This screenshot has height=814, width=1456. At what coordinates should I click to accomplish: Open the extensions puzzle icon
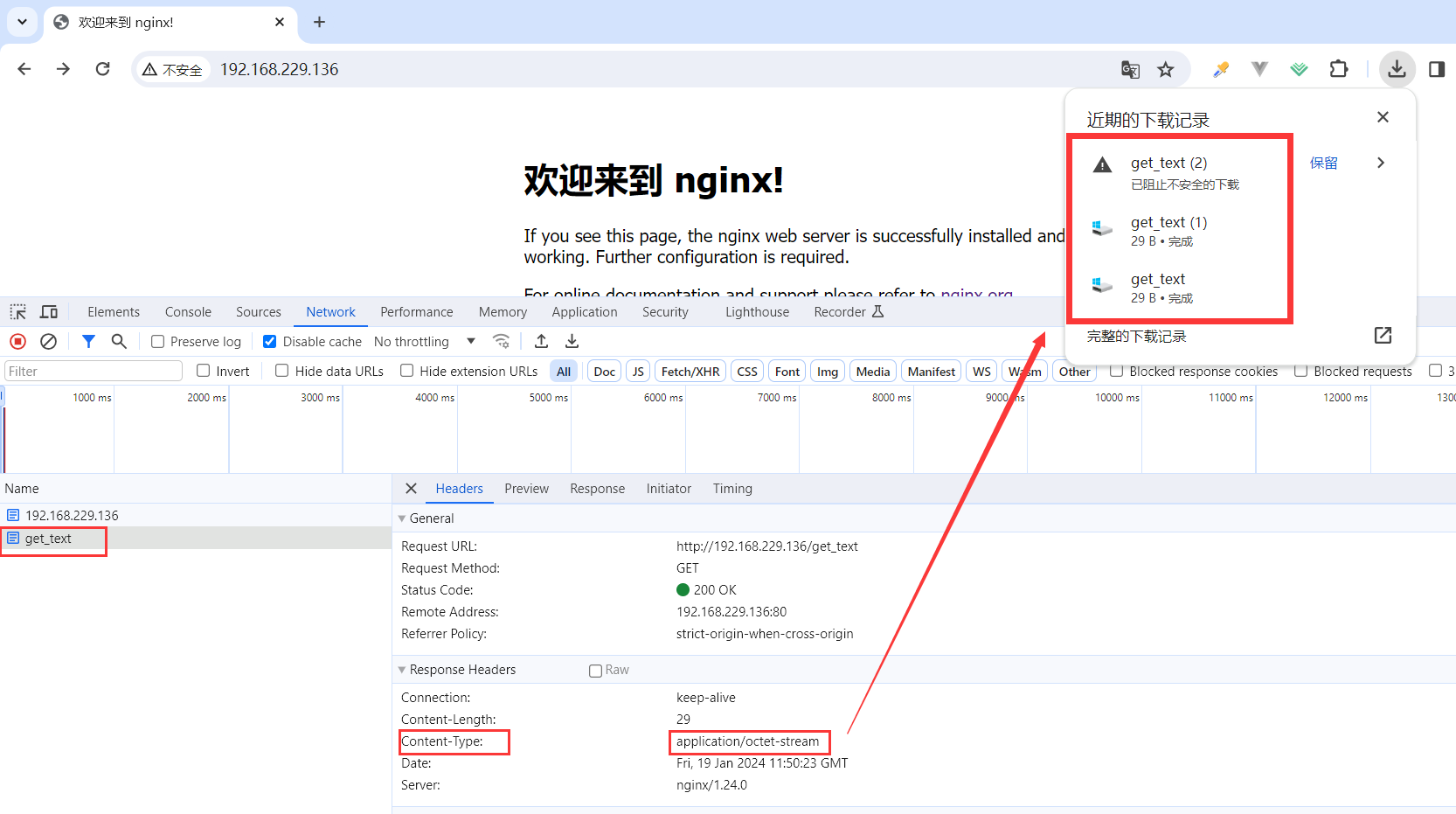point(1339,69)
